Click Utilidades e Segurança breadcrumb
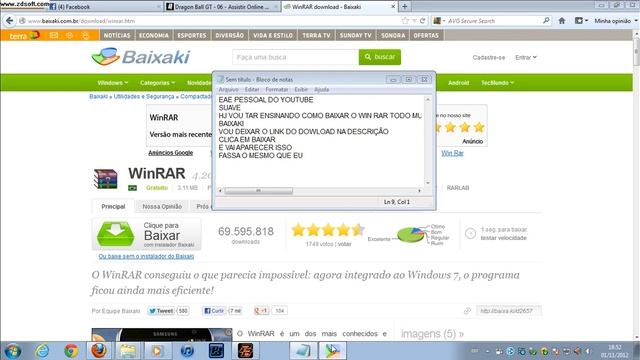Image resolution: width=640 pixels, height=360 pixels. tap(144, 96)
